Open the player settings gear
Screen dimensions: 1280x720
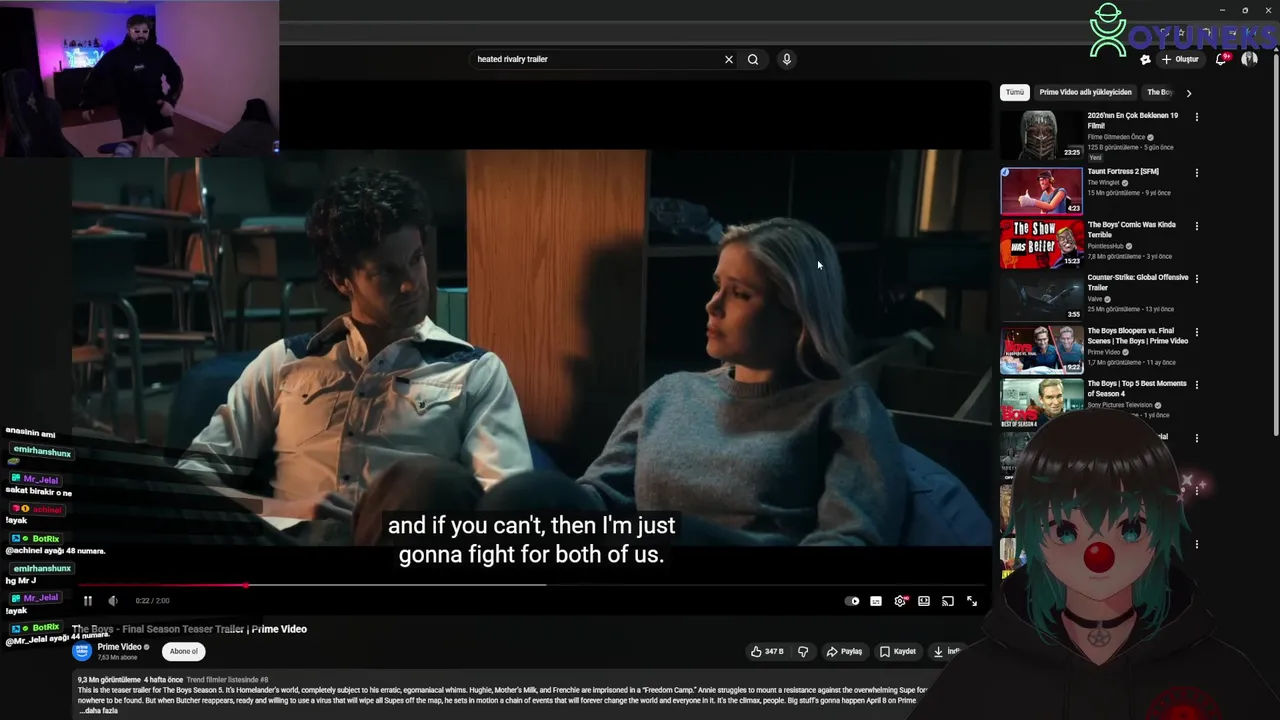(x=900, y=601)
